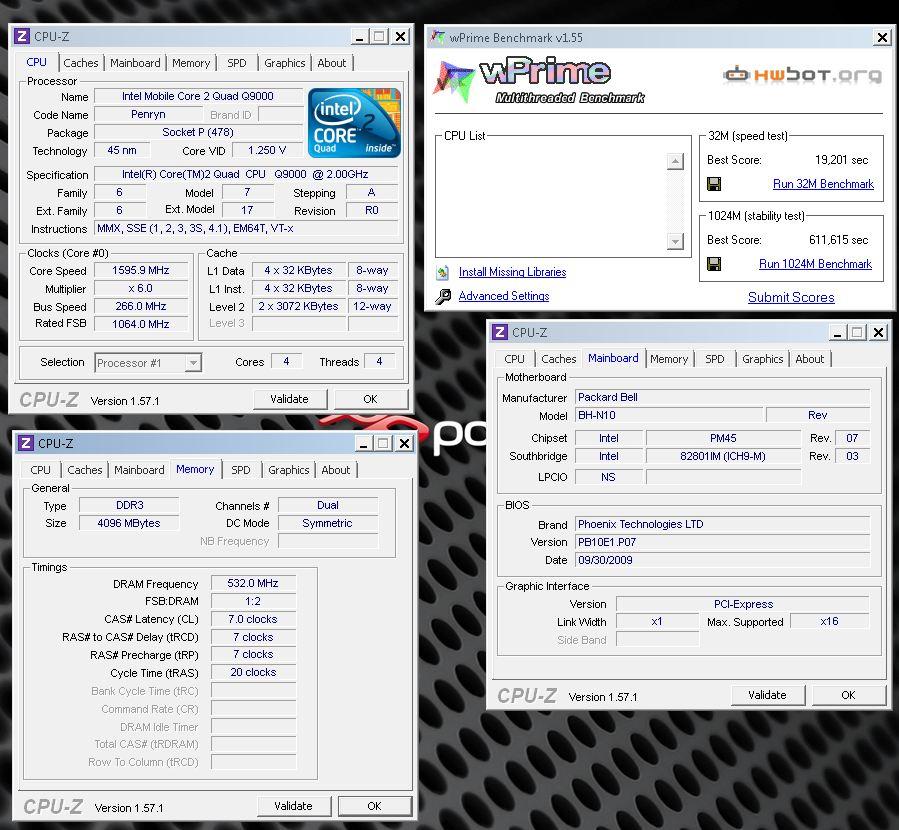This screenshot has width=899, height=830.
Task: Select the SPD tab in the top-left CPU-Z window
Action: [x=237, y=63]
